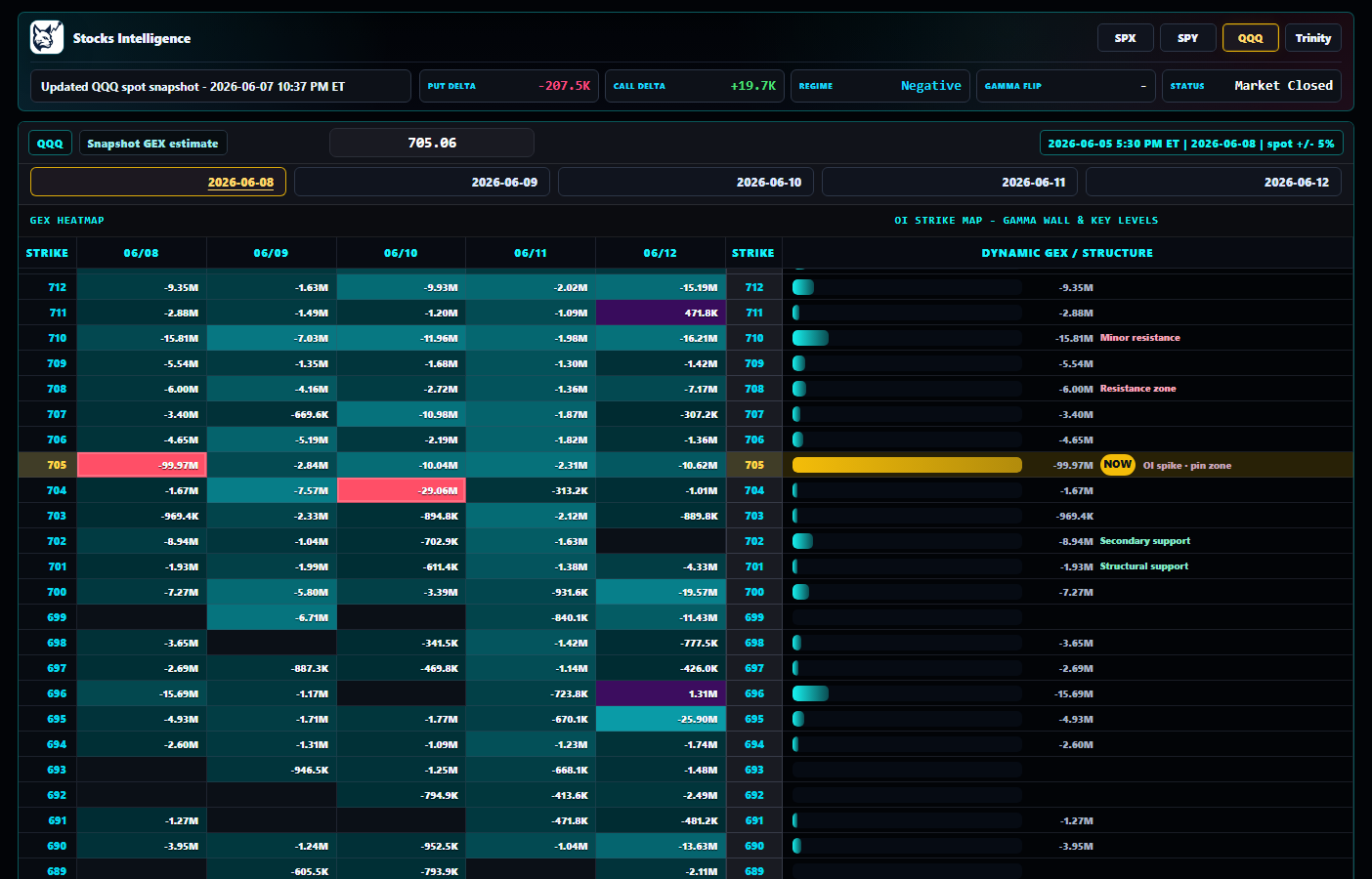Image resolution: width=1372 pixels, height=879 pixels.
Task: Click the GAMMA FLIP card
Action: [x=1066, y=86]
